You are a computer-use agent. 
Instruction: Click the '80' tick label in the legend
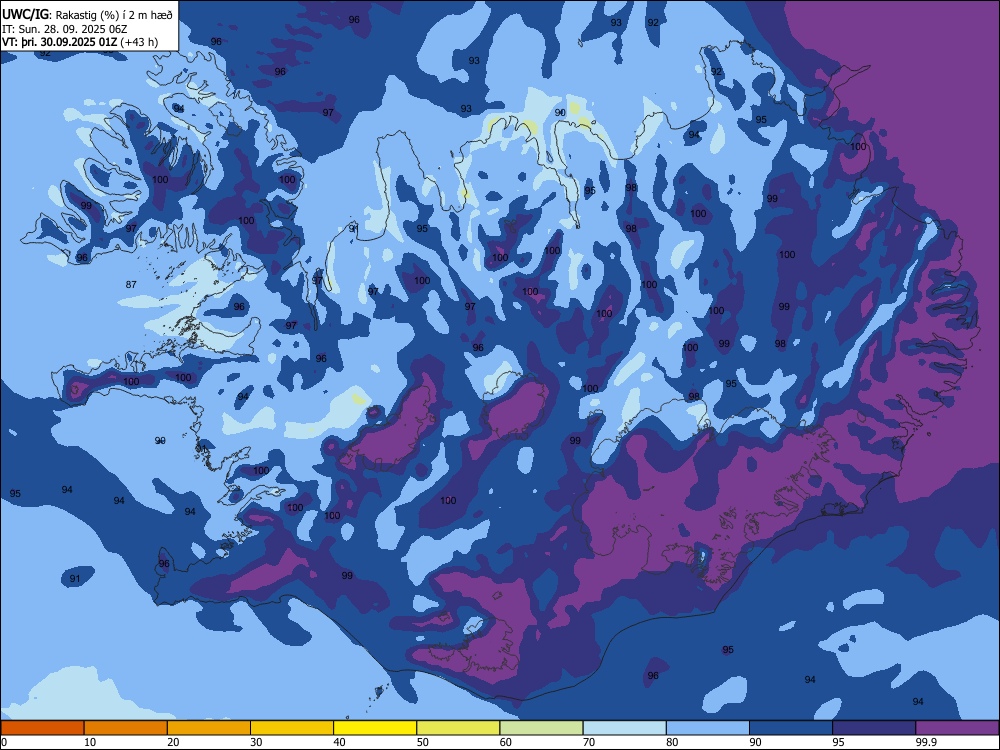pyautogui.click(x=672, y=742)
